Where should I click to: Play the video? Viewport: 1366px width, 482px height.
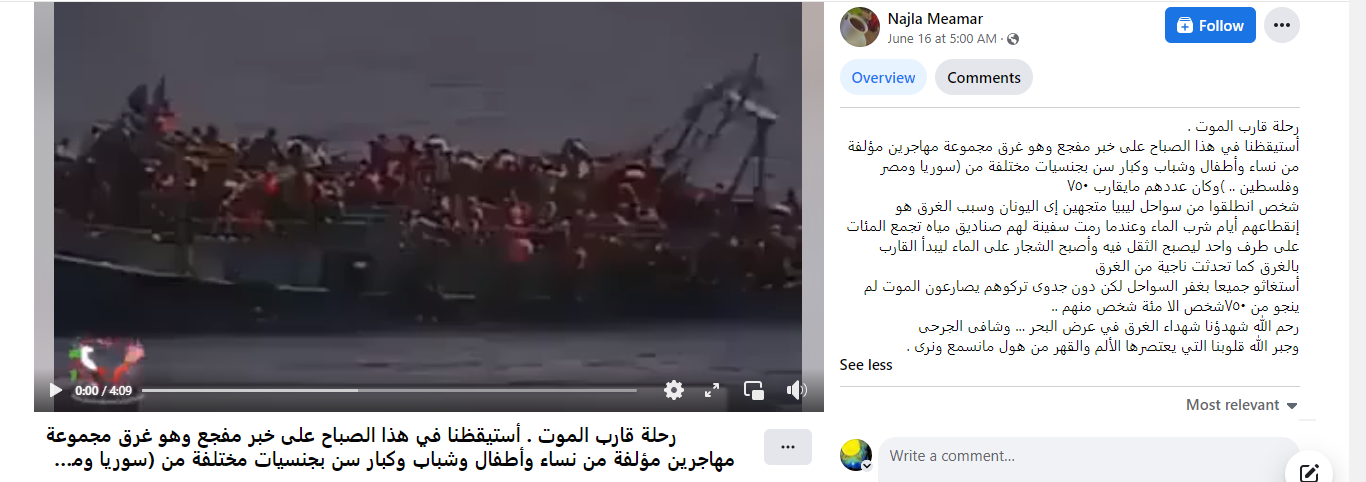coord(56,390)
